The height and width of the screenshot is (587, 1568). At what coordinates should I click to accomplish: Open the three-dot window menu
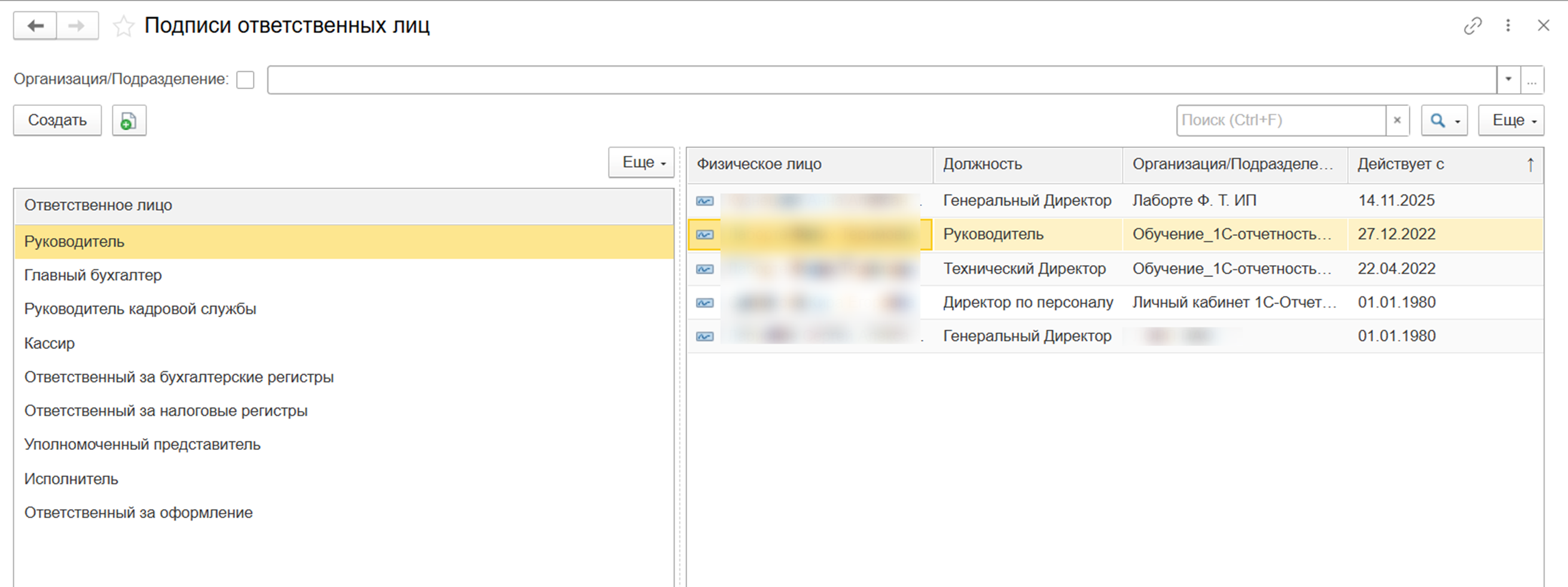click(1508, 26)
